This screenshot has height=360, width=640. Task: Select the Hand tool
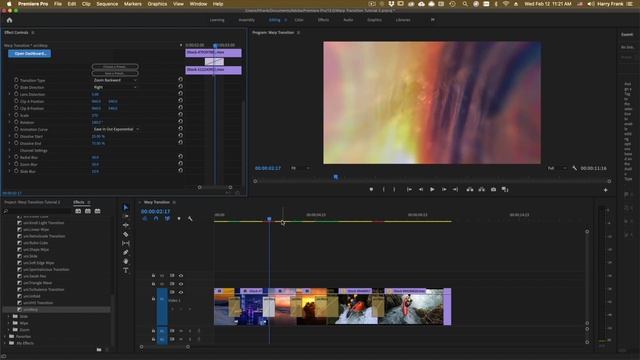point(126,261)
